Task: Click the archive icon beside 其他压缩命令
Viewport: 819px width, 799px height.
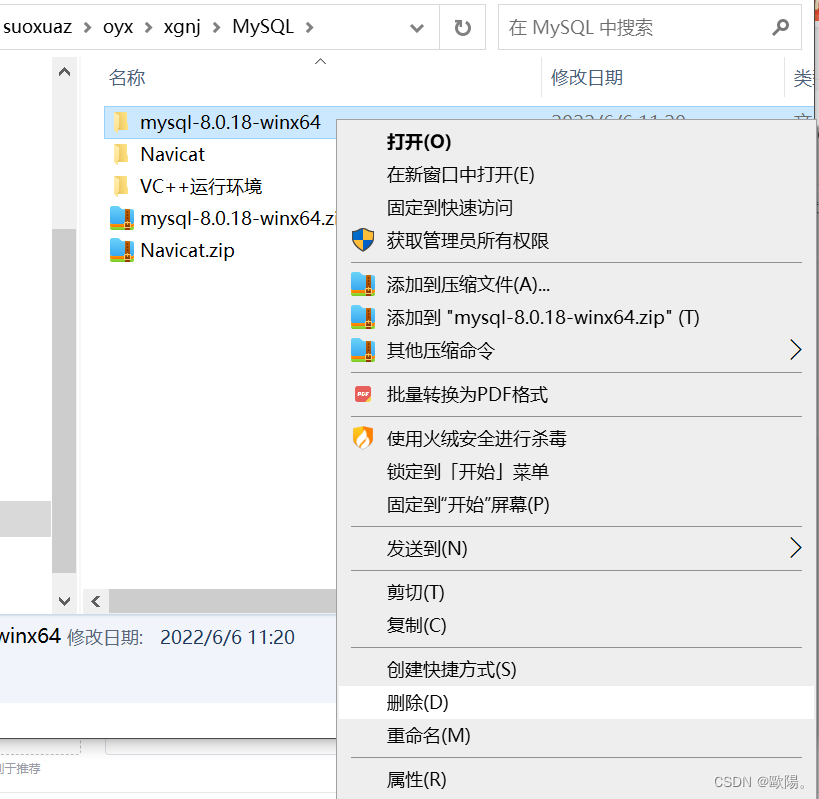Action: (362, 350)
